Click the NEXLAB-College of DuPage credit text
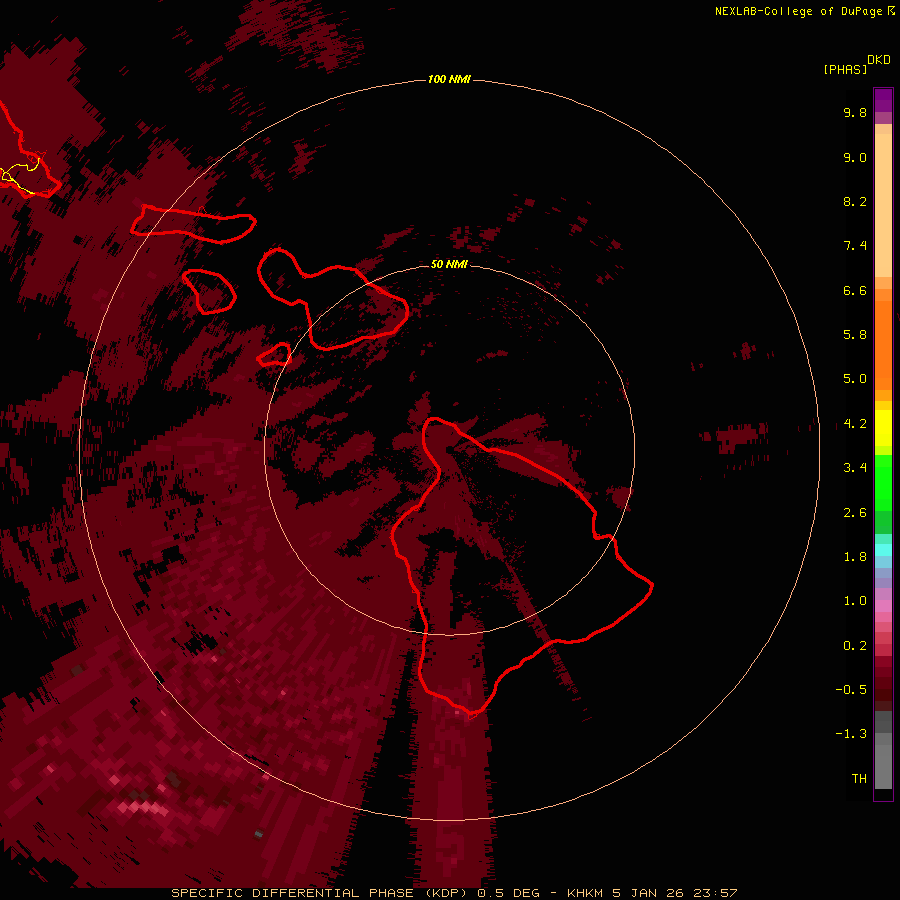This screenshot has width=900, height=900. pyautogui.click(x=798, y=11)
